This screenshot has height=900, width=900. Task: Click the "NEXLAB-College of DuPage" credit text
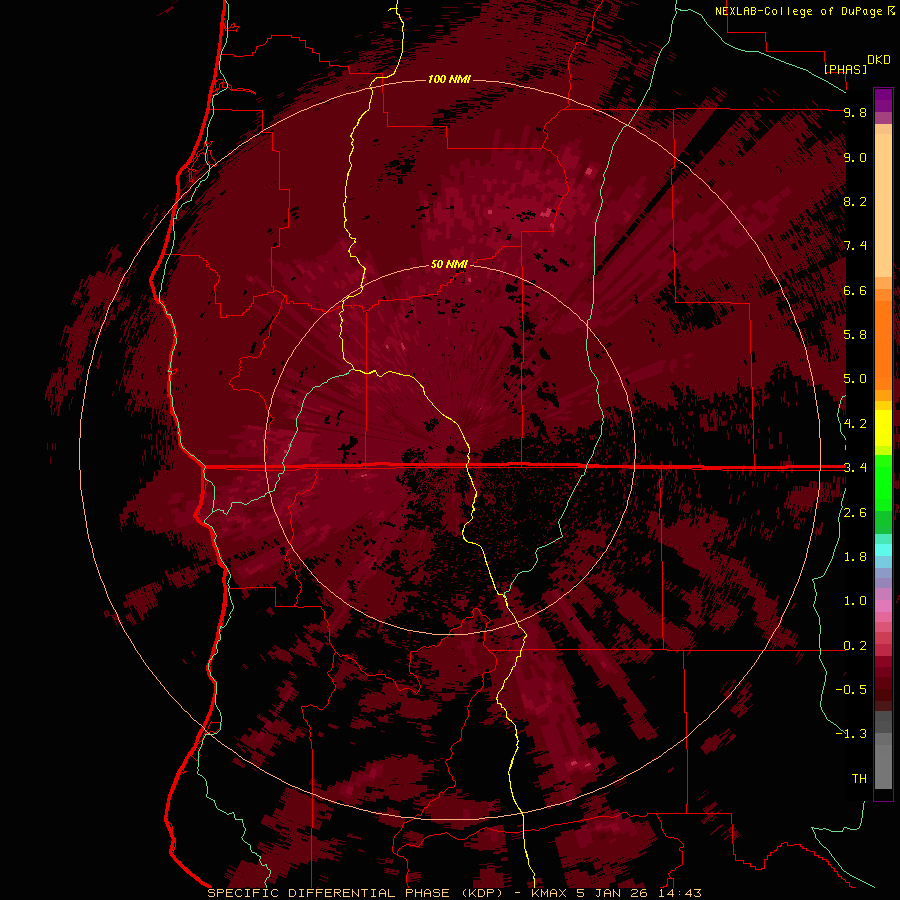(798, 11)
